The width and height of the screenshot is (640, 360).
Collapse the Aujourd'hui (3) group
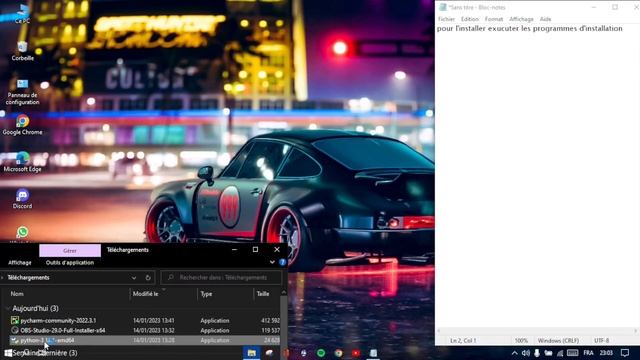(x=8, y=309)
